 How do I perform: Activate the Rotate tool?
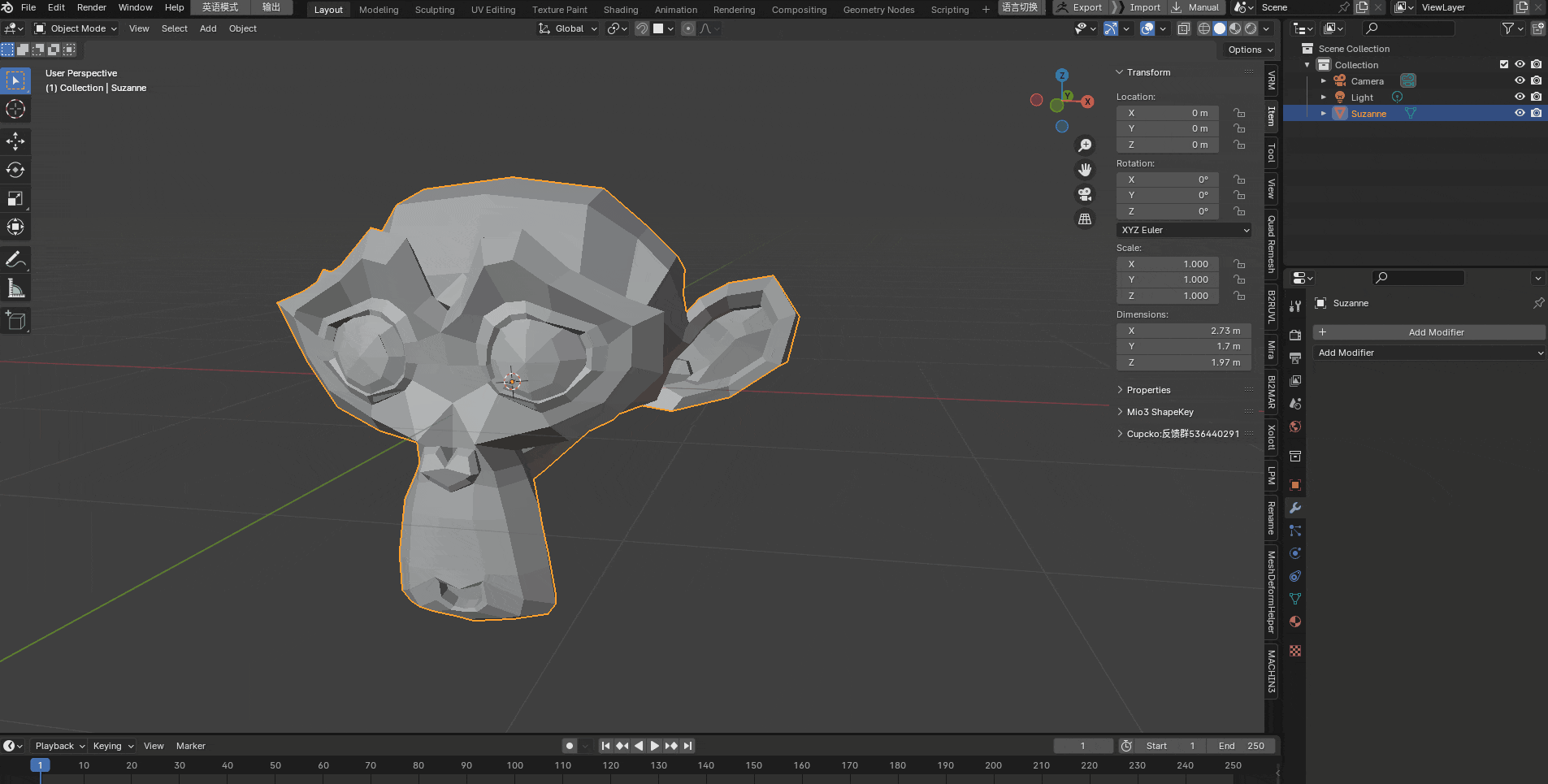(15, 170)
